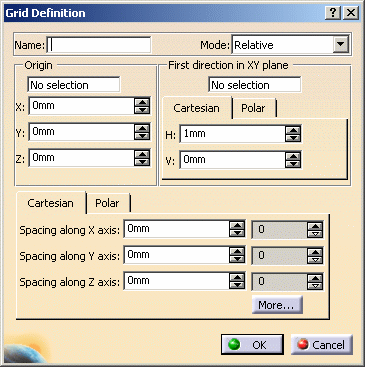Increase H value with up arrow
Viewport: 365px width, 367px height.
pyautogui.click(x=293, y=130)
